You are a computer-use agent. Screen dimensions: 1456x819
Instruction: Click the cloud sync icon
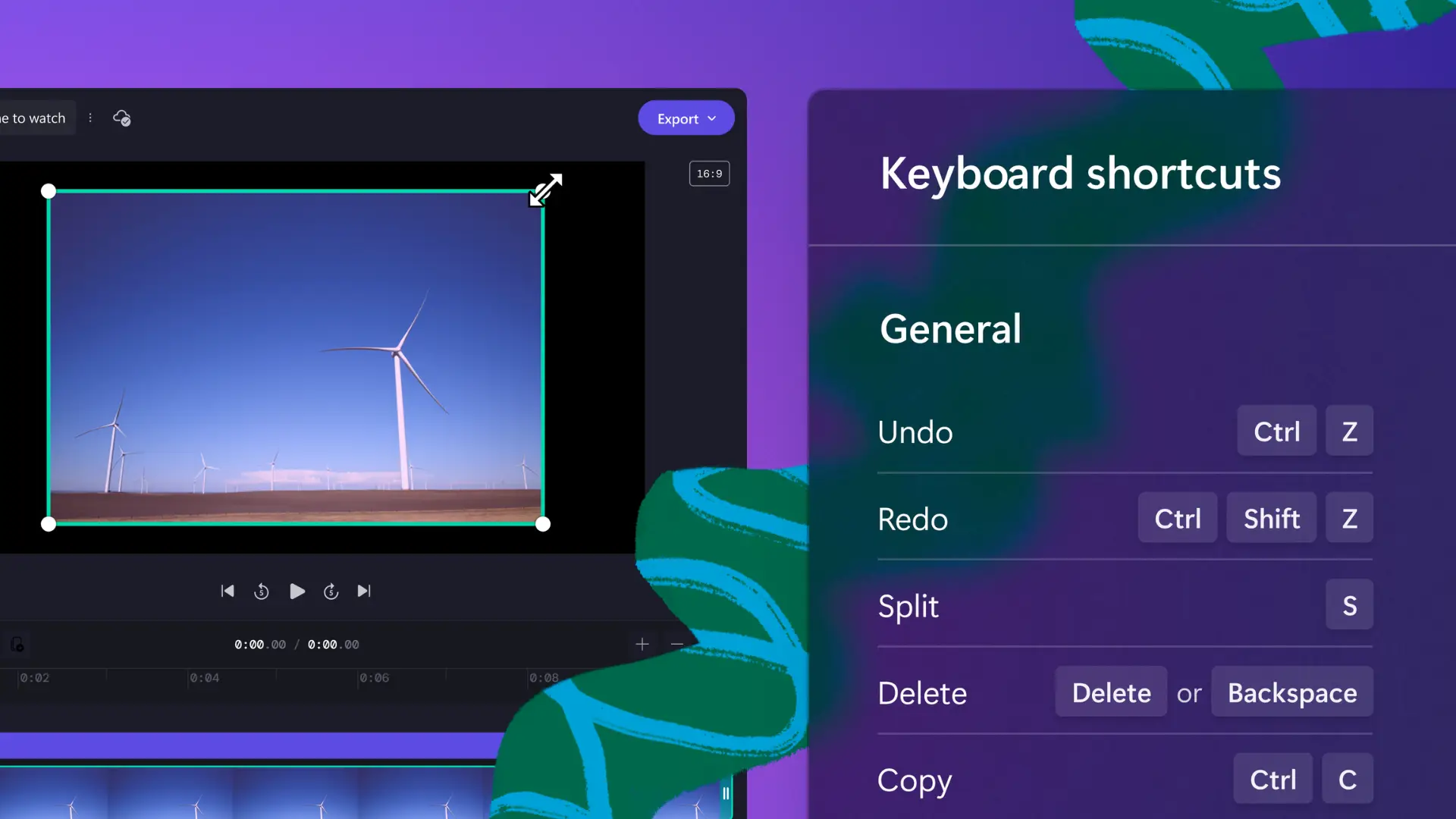[121, 117]
